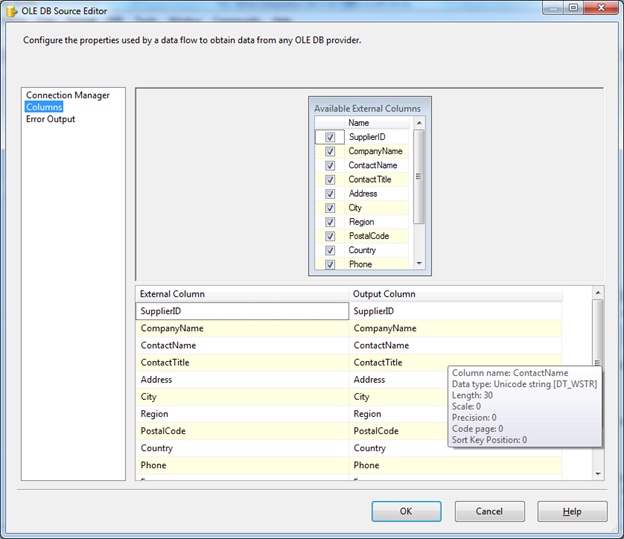The image size is (624, 539).
Task: Select the Address external column cell
Action: click(x=242, y=379)
